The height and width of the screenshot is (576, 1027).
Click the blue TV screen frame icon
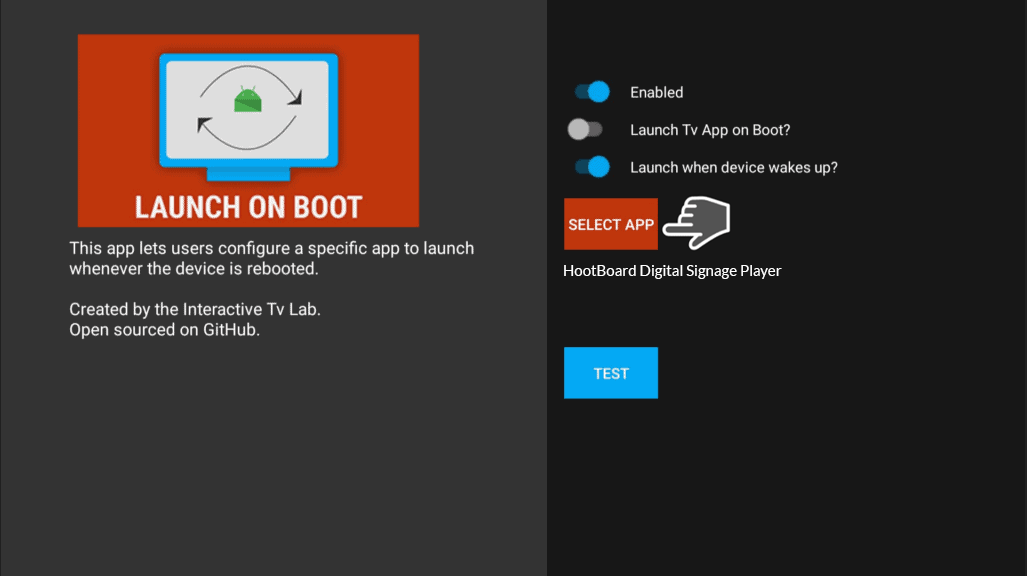coord(167,110)
